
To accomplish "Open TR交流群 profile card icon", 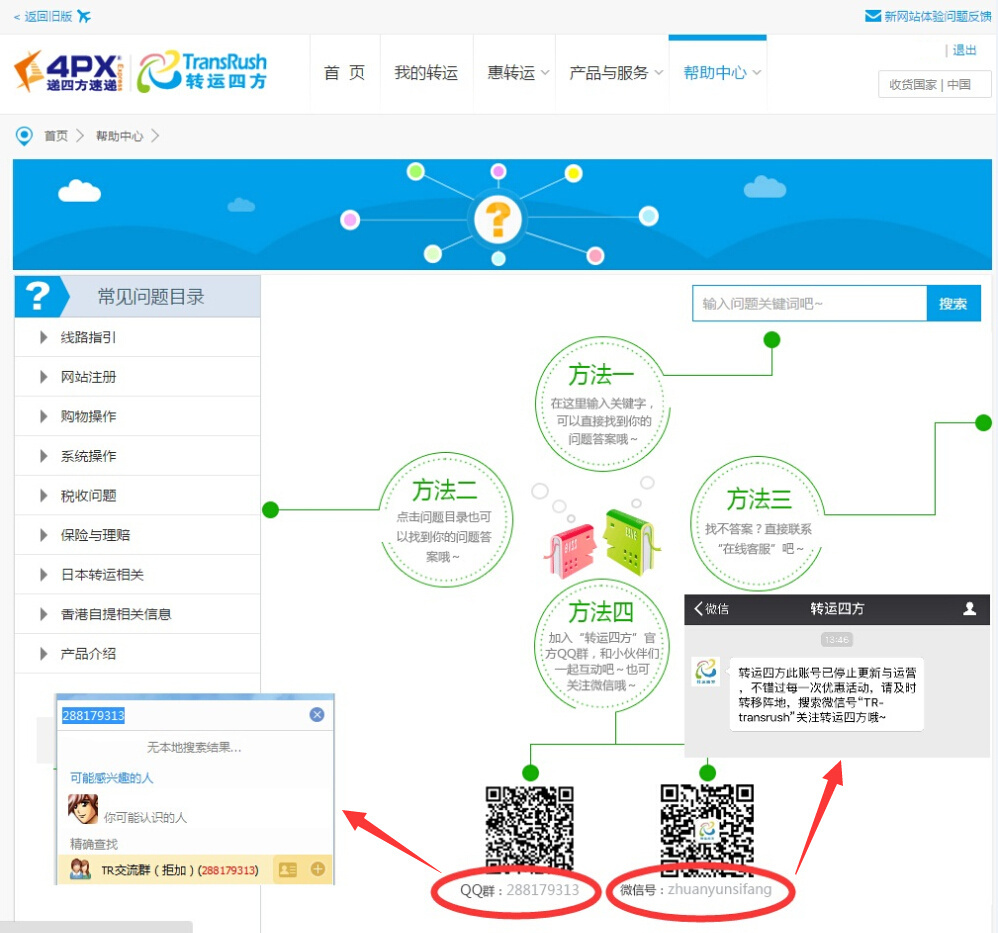I will click(288, 869).
